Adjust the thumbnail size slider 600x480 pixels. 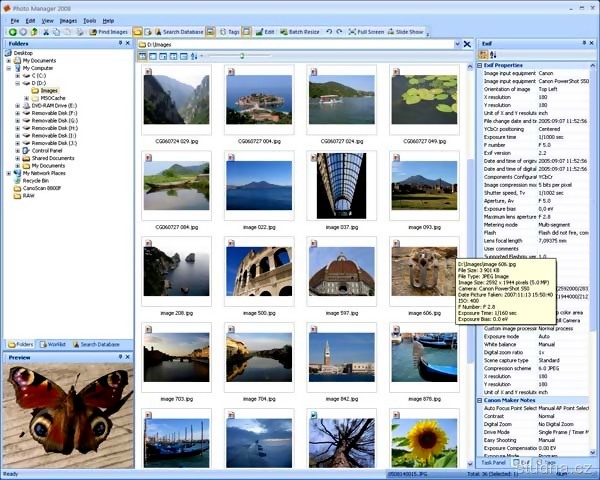pyautogui.click(x=241, y=56)
